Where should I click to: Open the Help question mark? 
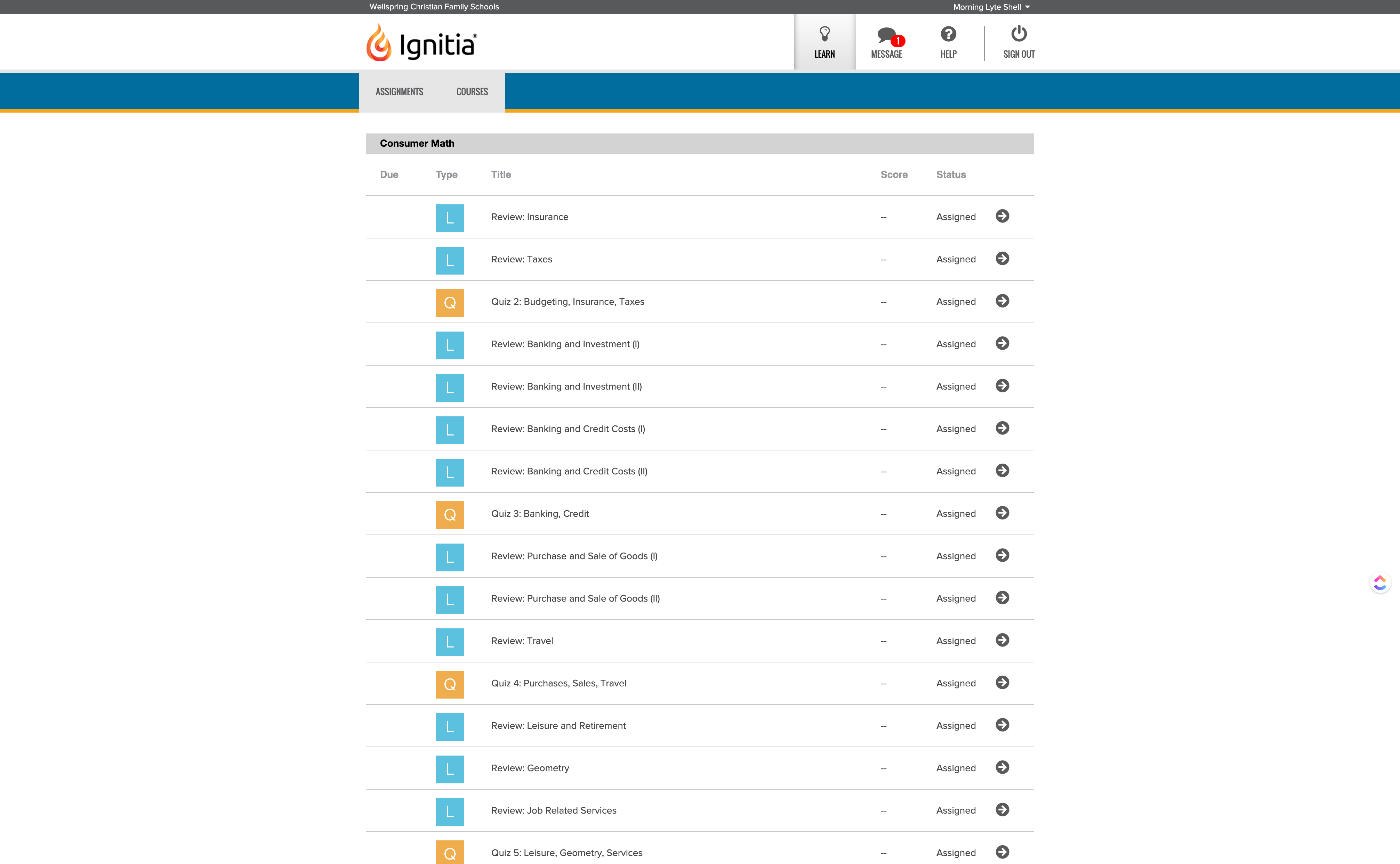tap(948, 42)
